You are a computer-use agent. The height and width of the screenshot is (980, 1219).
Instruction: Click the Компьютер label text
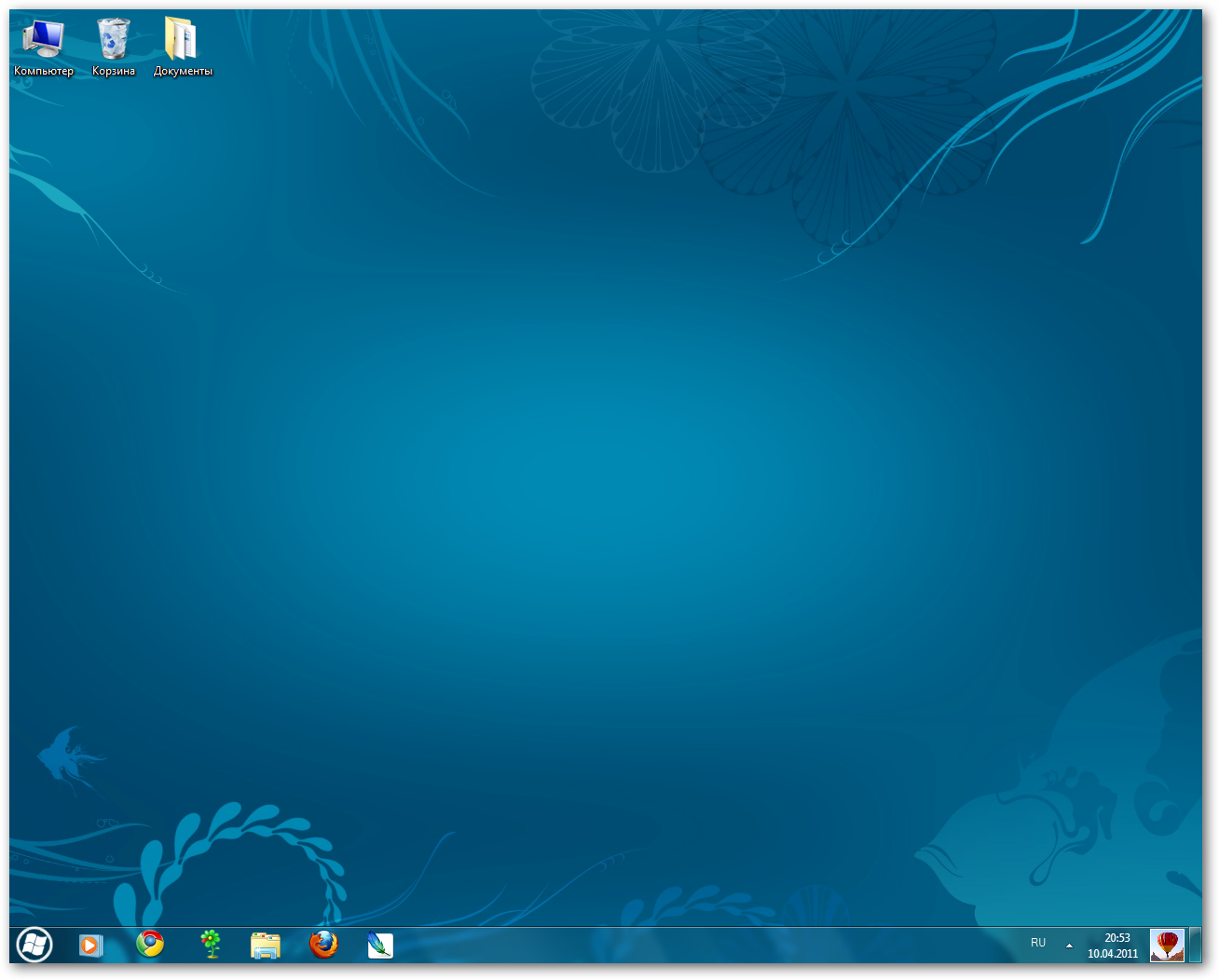(x=44, y=71)
